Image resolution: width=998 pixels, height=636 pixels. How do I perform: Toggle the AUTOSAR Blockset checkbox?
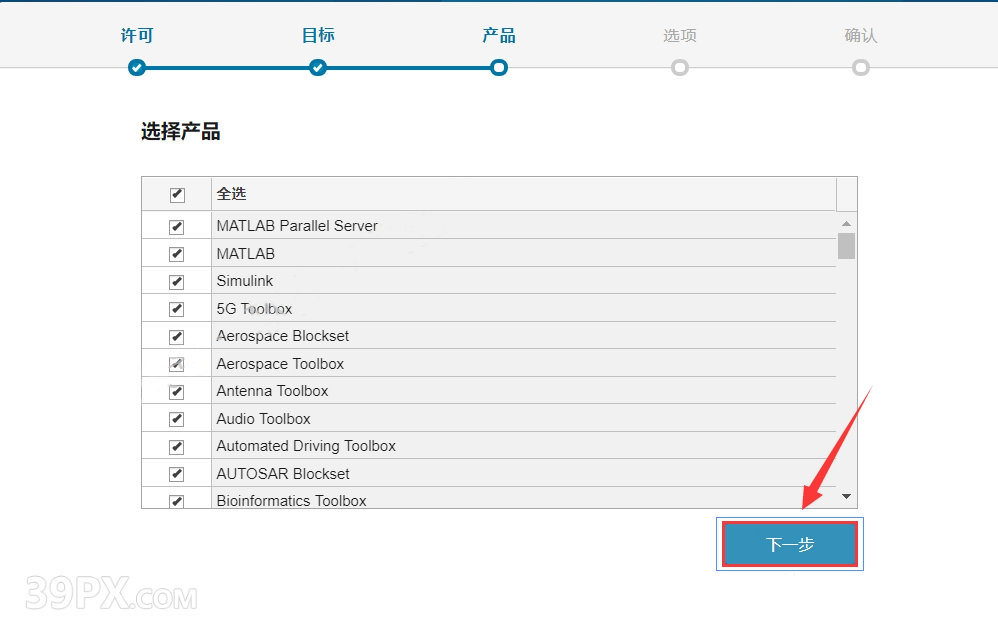(176, 474)
